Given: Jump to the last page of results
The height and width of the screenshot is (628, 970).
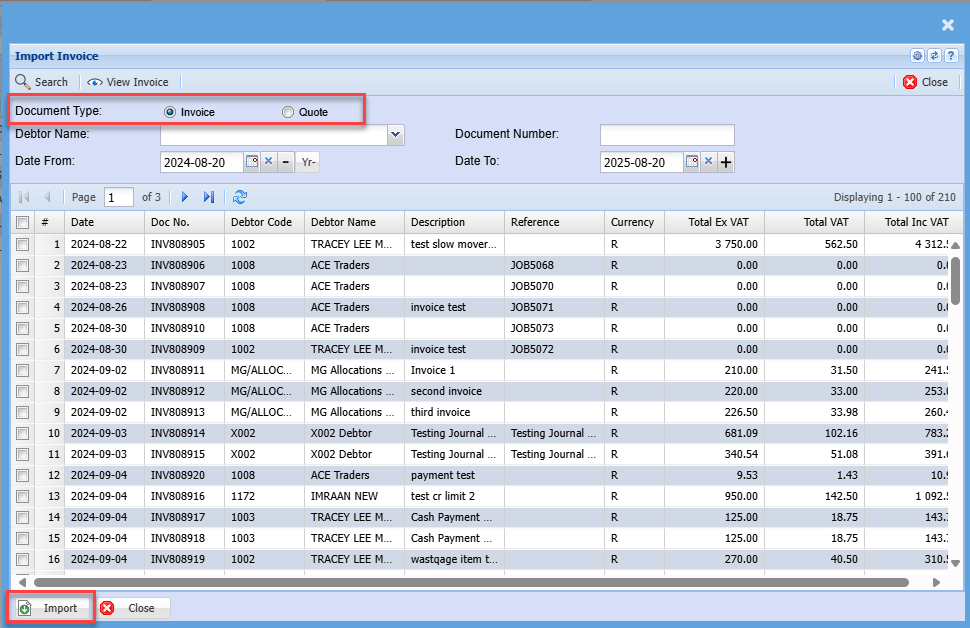Looking at the screenshot, I should click(x=209, y=197).
